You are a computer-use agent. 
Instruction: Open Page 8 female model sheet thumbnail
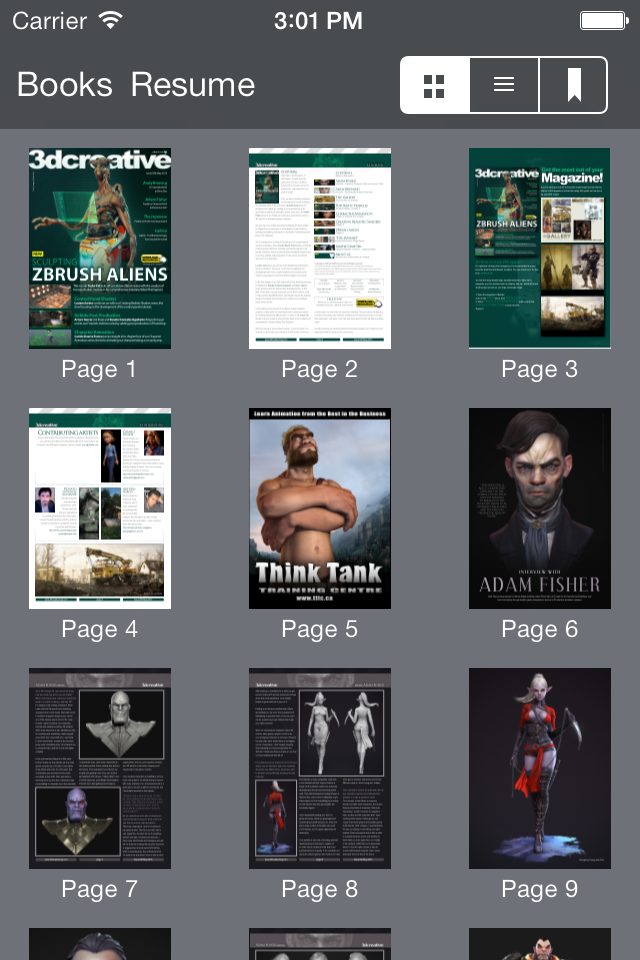320,768
